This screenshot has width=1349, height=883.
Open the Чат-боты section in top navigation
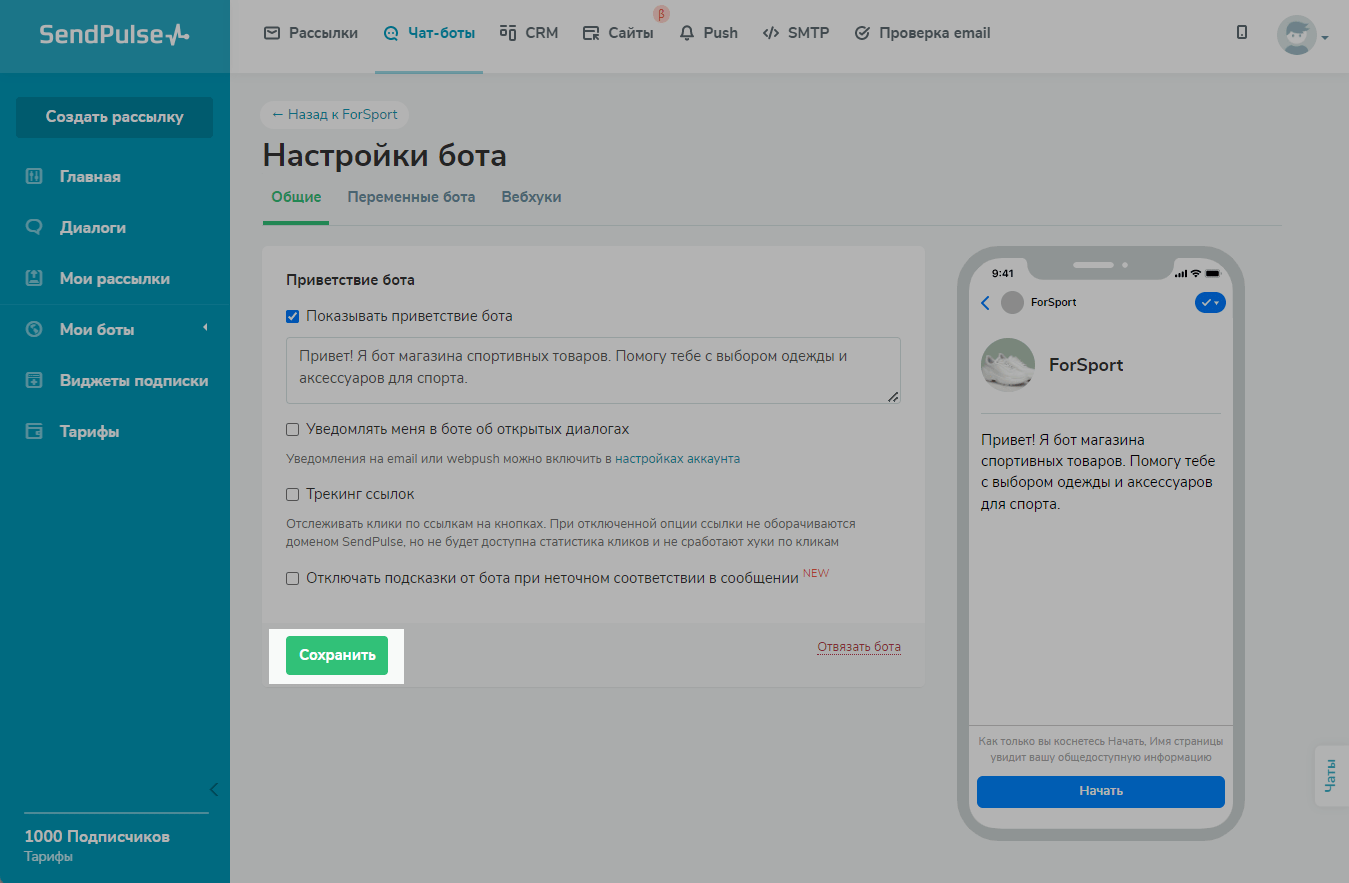[x=429, y=33]
